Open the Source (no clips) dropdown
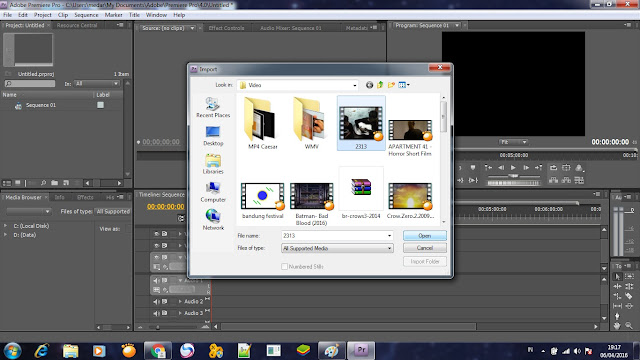This screenshot has width=640, height=360. coord(192,28)
